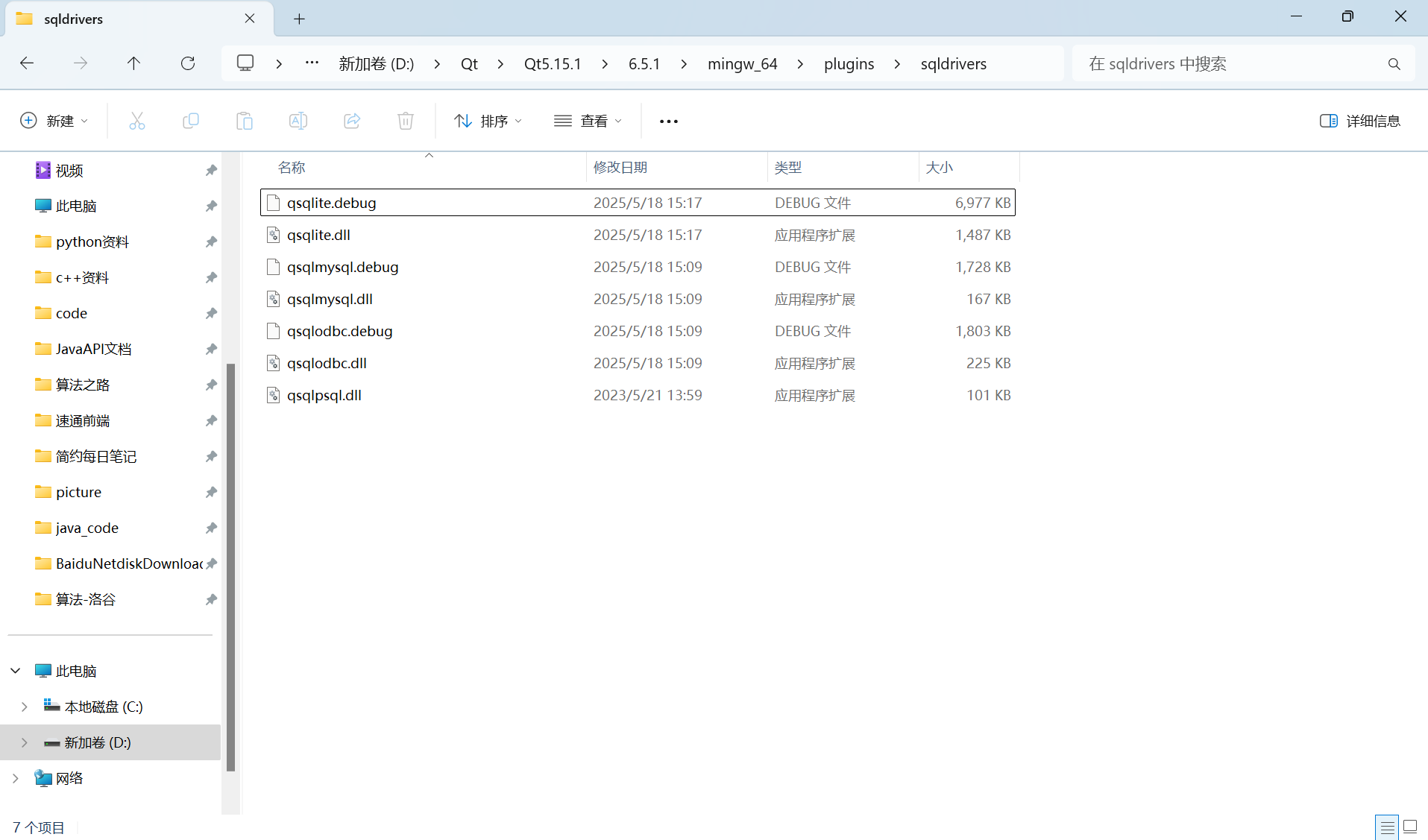Click the Share icon in the toolbar
1428x840 pixels.
352,120
